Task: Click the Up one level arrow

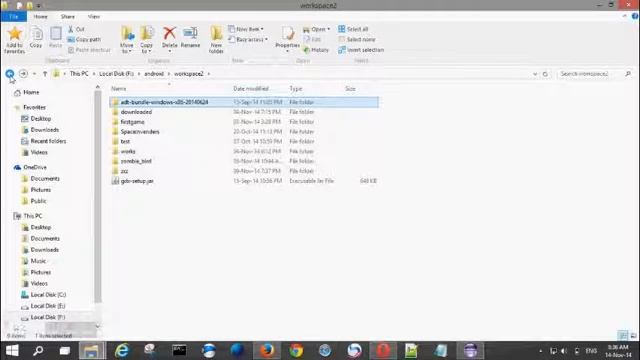Action: (45, 74)
